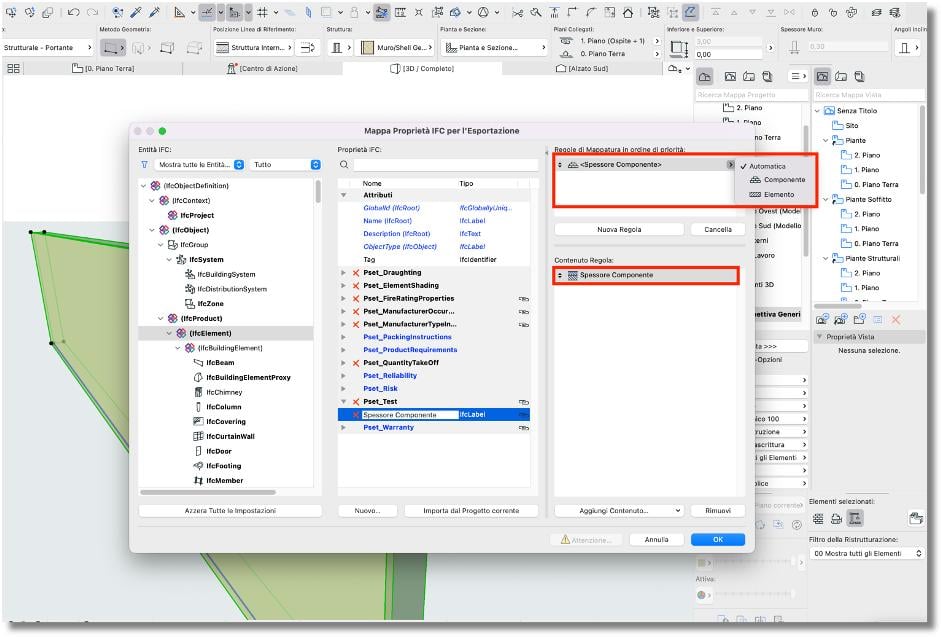943x637 pixels.
Task: Choose the checked Automatica option in popup
Action: coord(767,166)
